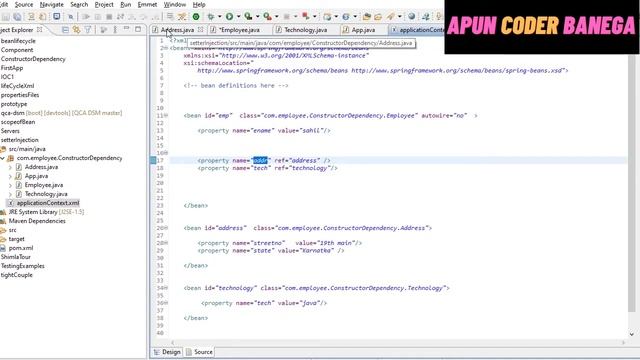Click the External Tools run icon

point(267,17)
